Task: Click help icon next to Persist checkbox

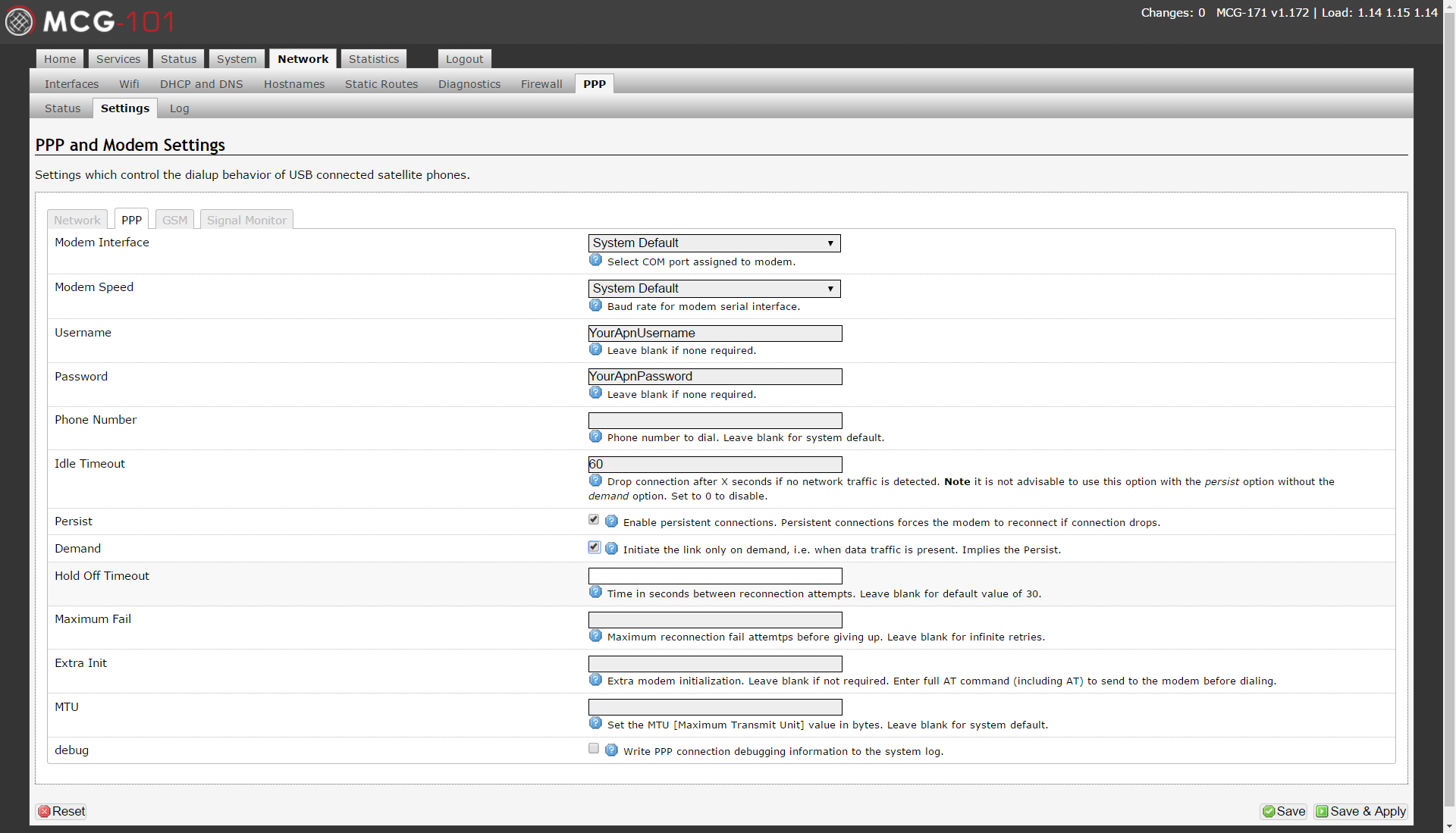Action: (x=611, y=521)
